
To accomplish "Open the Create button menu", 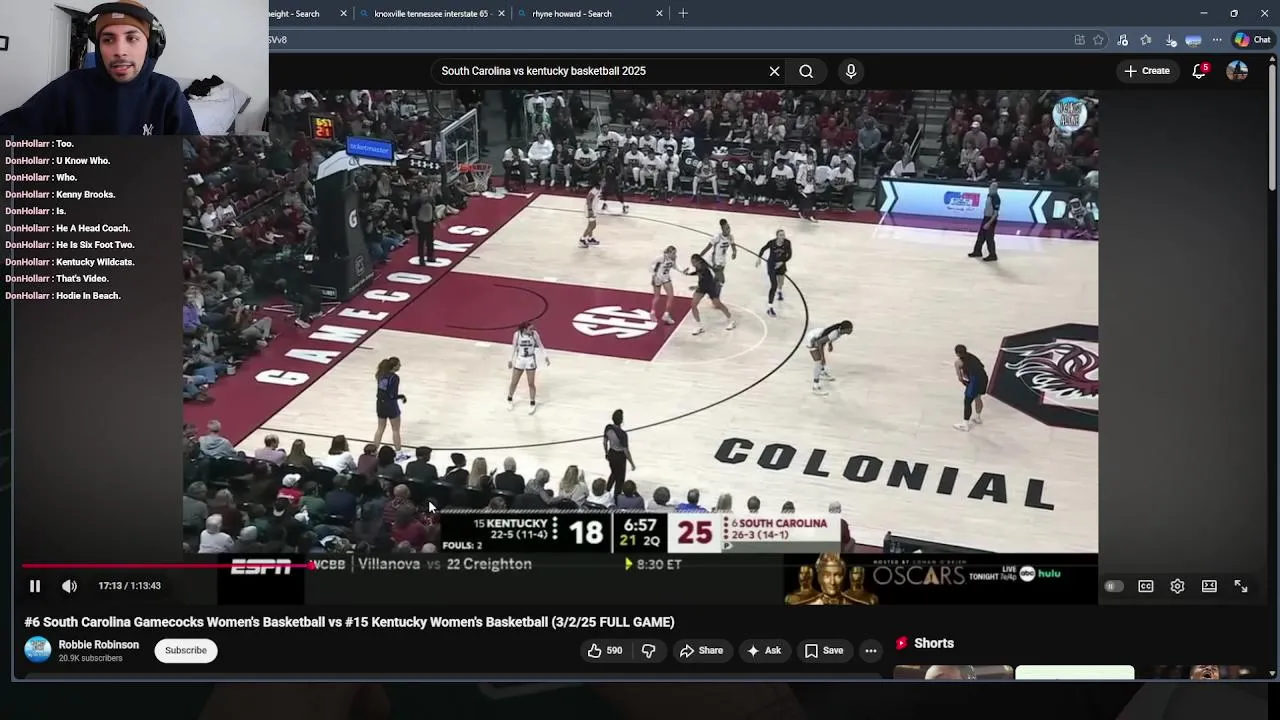I will 1147,71.
